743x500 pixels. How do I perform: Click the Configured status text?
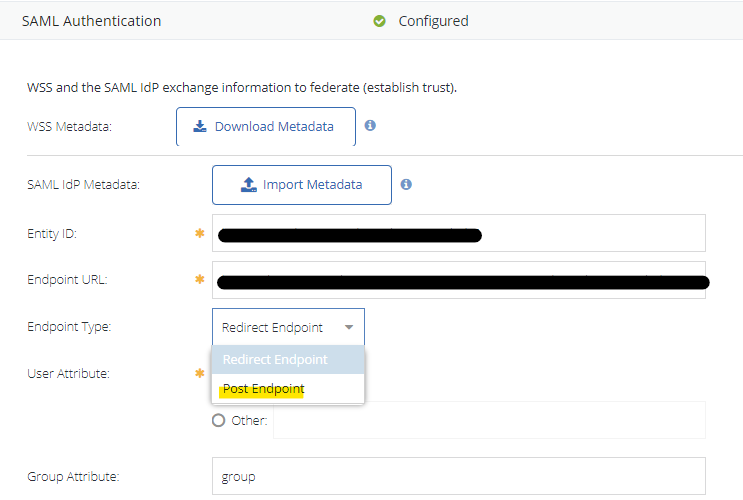point(433,21)
